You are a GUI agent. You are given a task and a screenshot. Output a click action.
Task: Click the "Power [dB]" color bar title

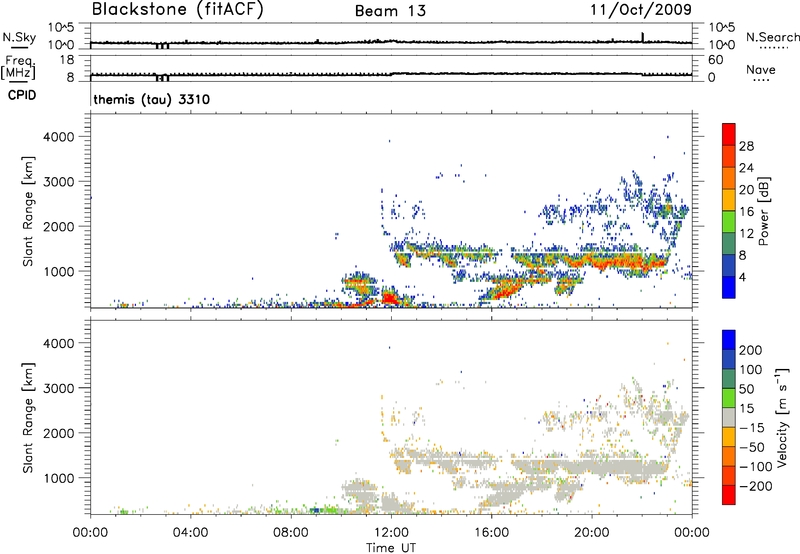(x=763, y=211)
